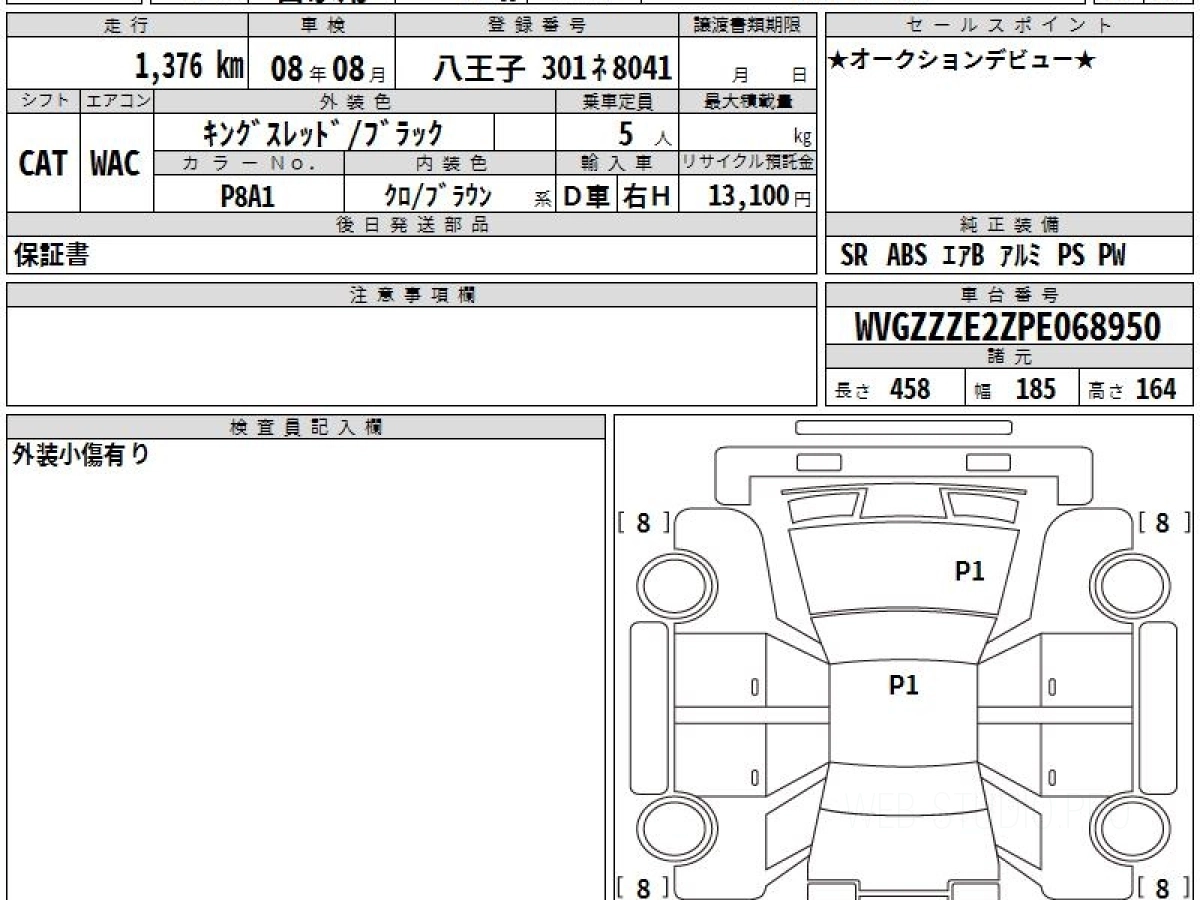The image size is (1200, 900).
Task: Click the 諸元 header
Action: tap(1009, 357)
